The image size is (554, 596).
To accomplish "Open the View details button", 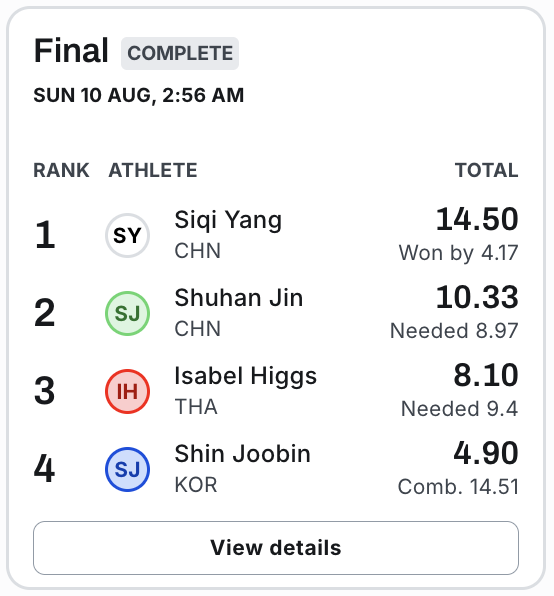I will point(276,548).
